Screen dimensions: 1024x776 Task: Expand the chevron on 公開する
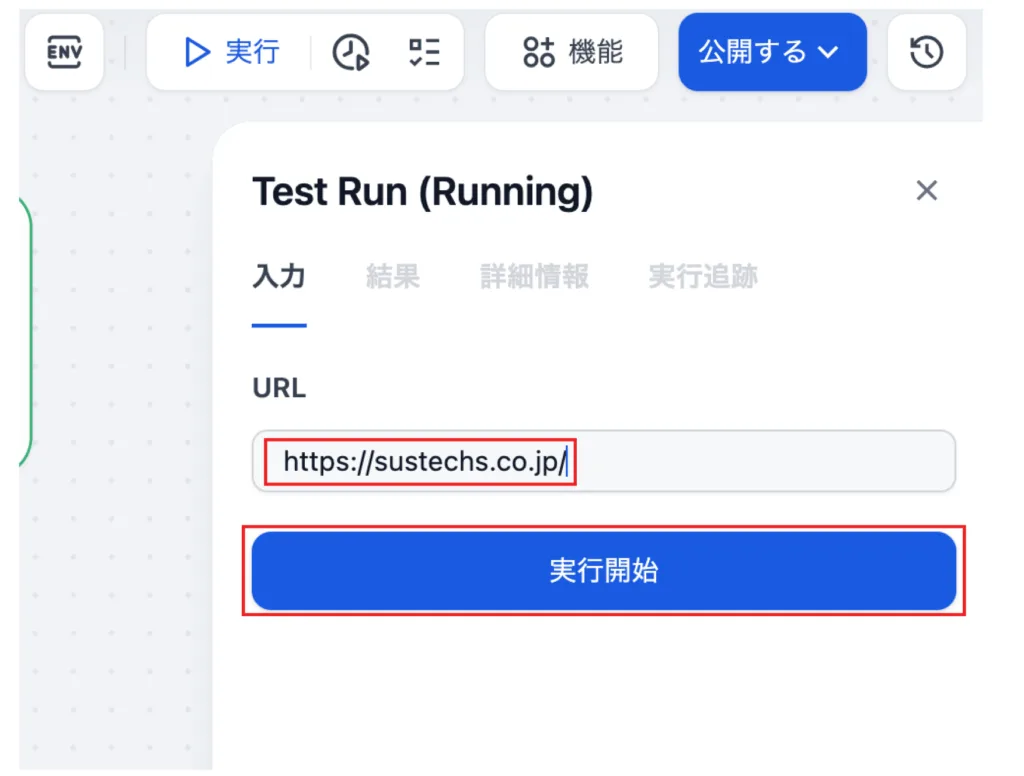[828, 52]
